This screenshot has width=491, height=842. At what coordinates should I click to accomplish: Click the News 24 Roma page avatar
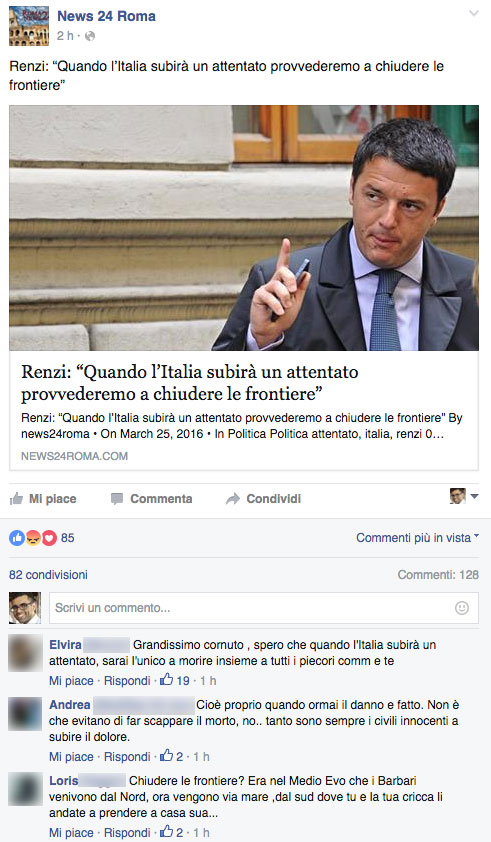tap(29, 26)
